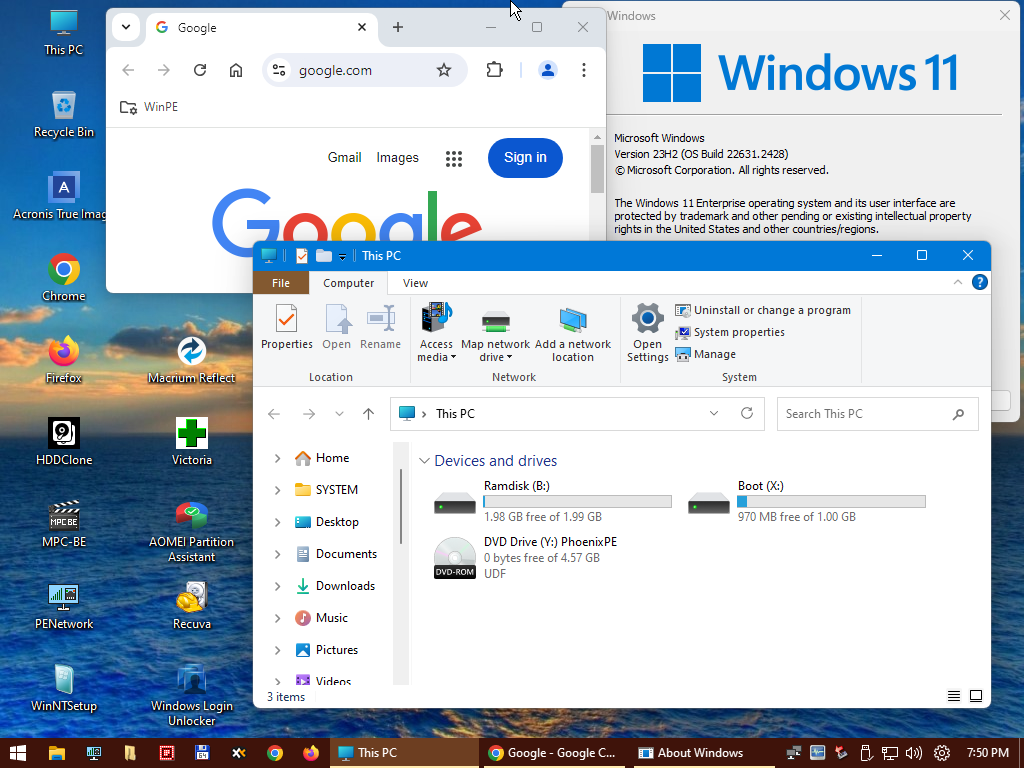This screenshot has height=768, width=1024.
Task: Open the address bar history dropdown
Action: coord(714,413)
